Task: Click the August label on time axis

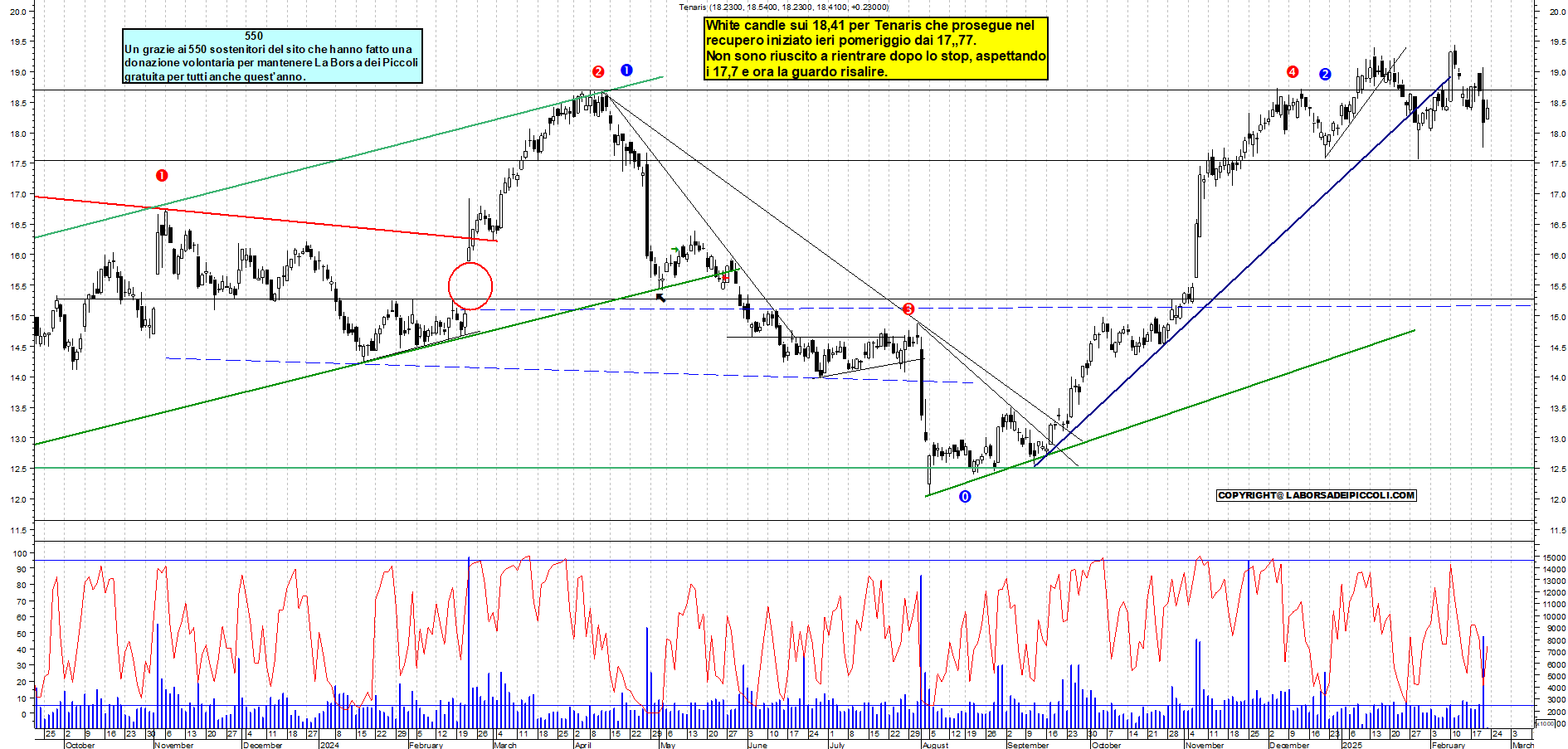Action: pos(936,745)
